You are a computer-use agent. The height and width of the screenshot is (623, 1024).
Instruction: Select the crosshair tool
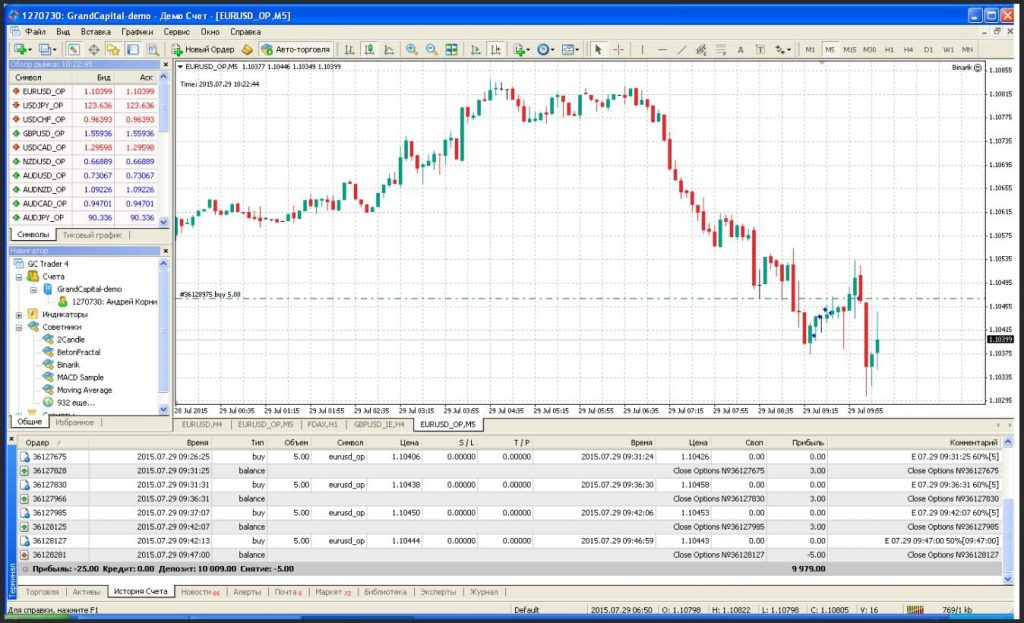618,50
